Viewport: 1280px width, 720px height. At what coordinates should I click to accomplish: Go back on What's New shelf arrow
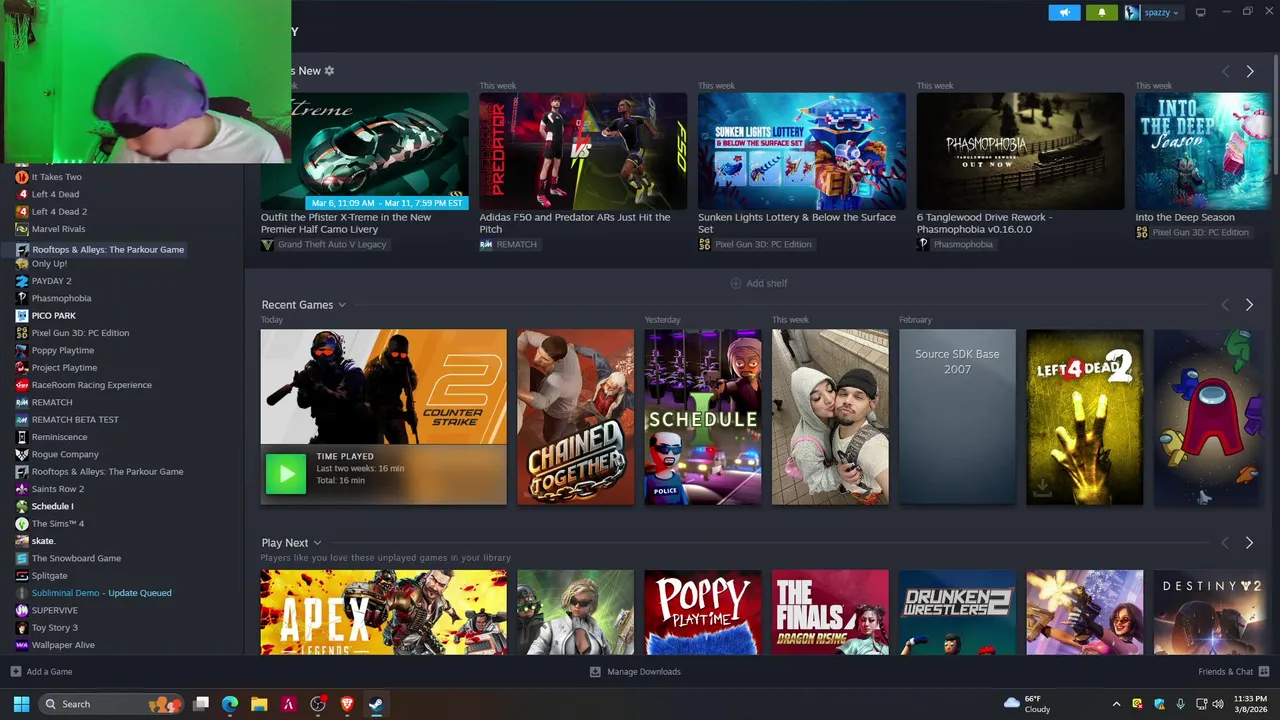pyautogui.click(x=1225, y=71)
